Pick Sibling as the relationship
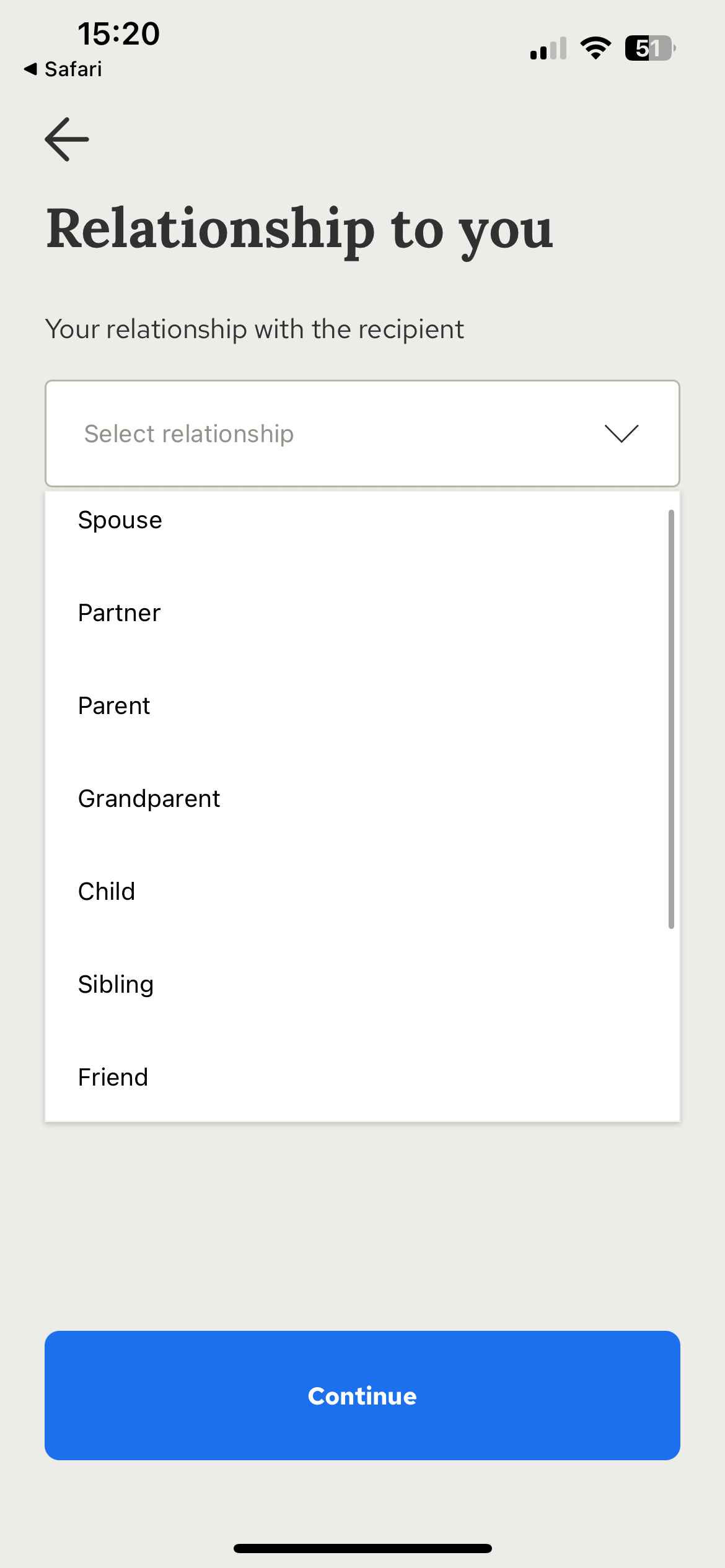The image size is (725, 1568). click(x=362, y=985)
